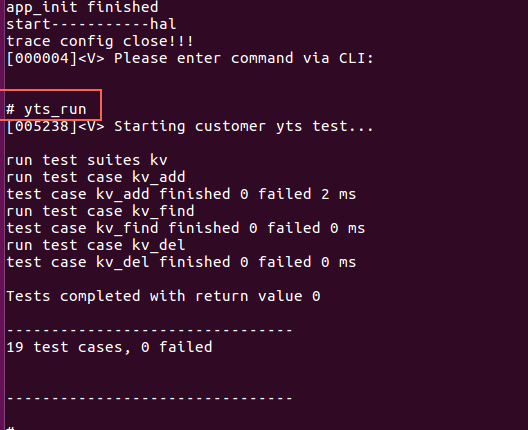Image resolution: width=528 pixels, height=430 pixels.
Task: Click 'Tests completed with return value 0'
Action: tap(163, 296)
